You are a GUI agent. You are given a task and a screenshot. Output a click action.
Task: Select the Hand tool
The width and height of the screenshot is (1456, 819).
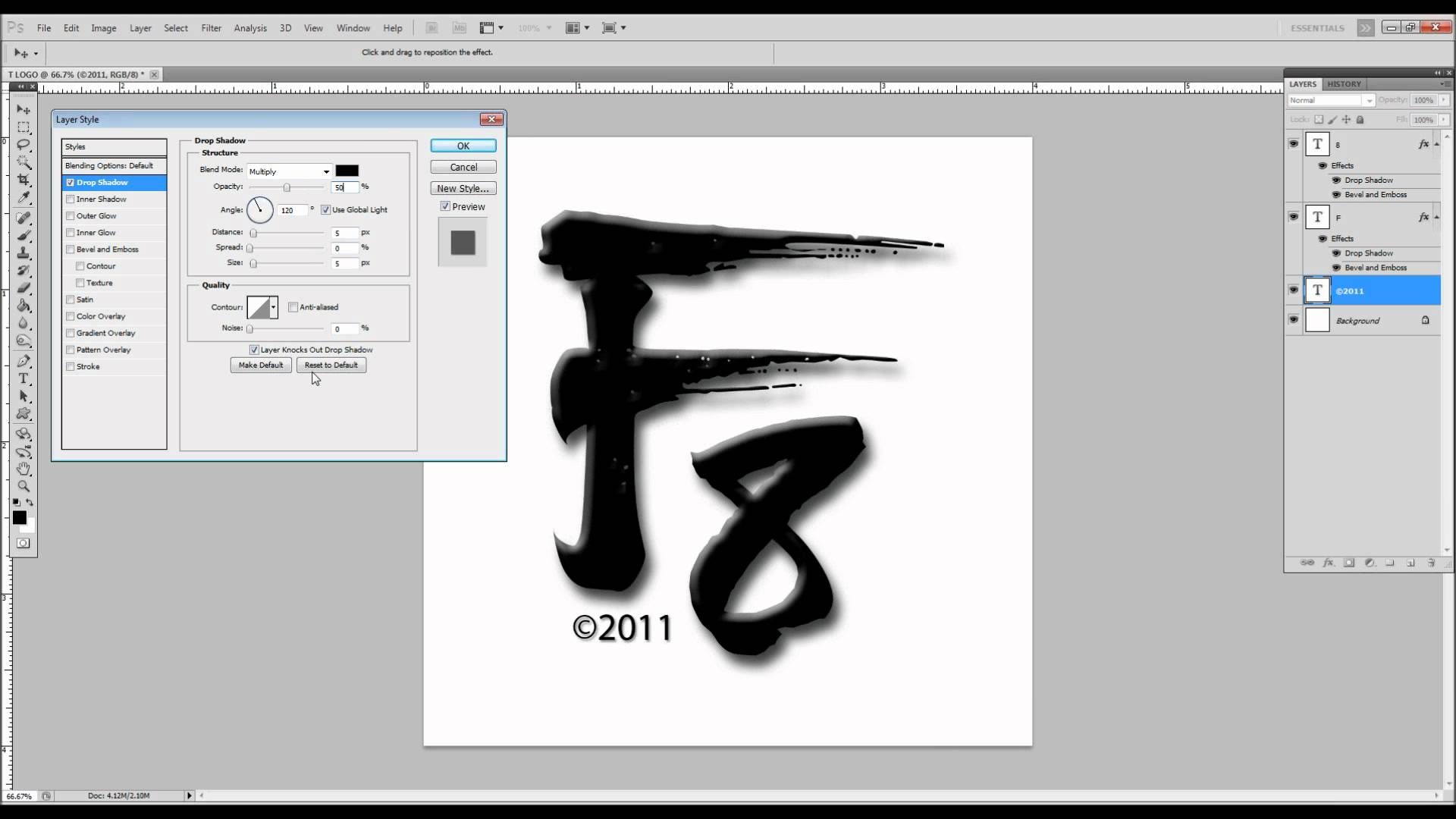click(24, 469)
